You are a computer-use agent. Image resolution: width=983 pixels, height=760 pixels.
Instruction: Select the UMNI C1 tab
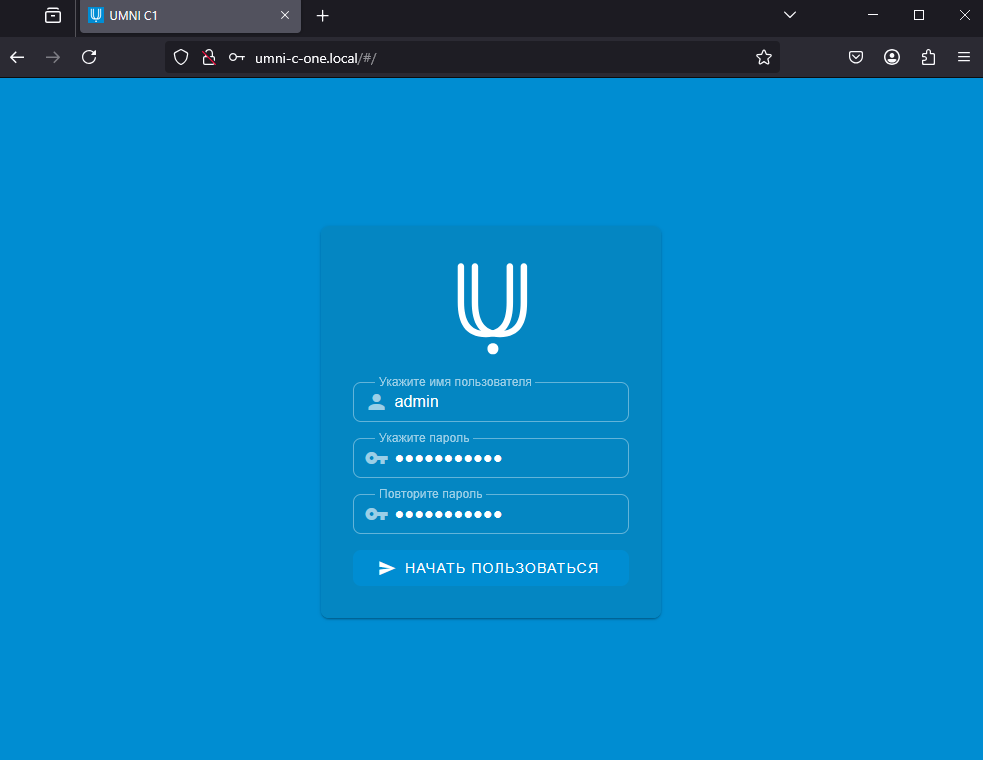190,16
